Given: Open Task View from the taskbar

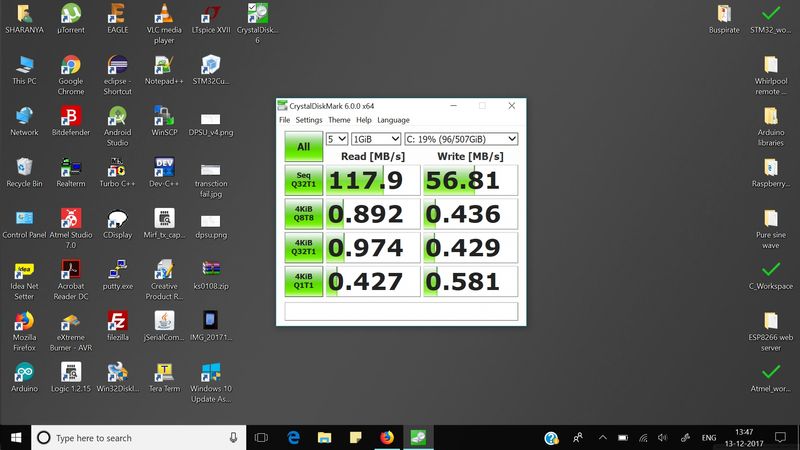Looking at the screenshot, I should click(261, 437).
